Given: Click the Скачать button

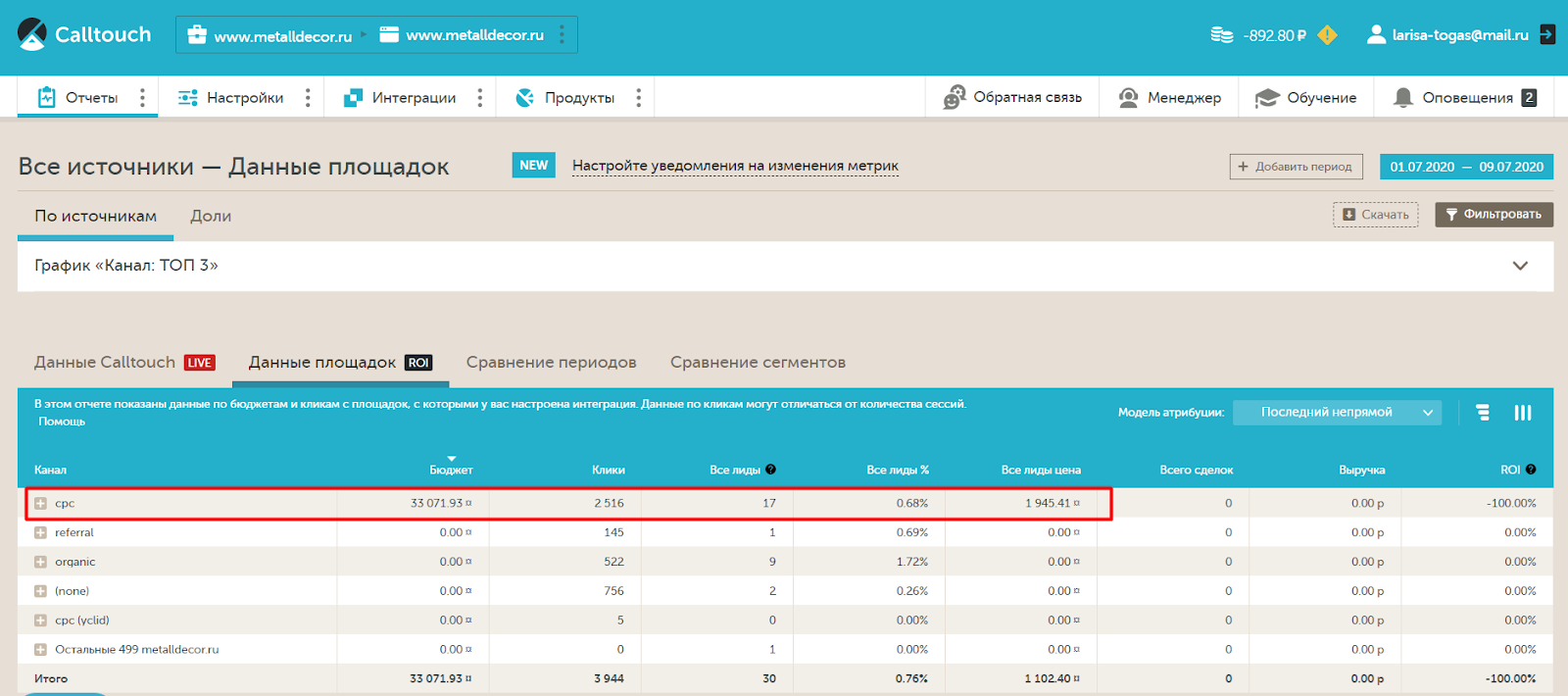Looking at the screenshot, I should (1375, 215).
